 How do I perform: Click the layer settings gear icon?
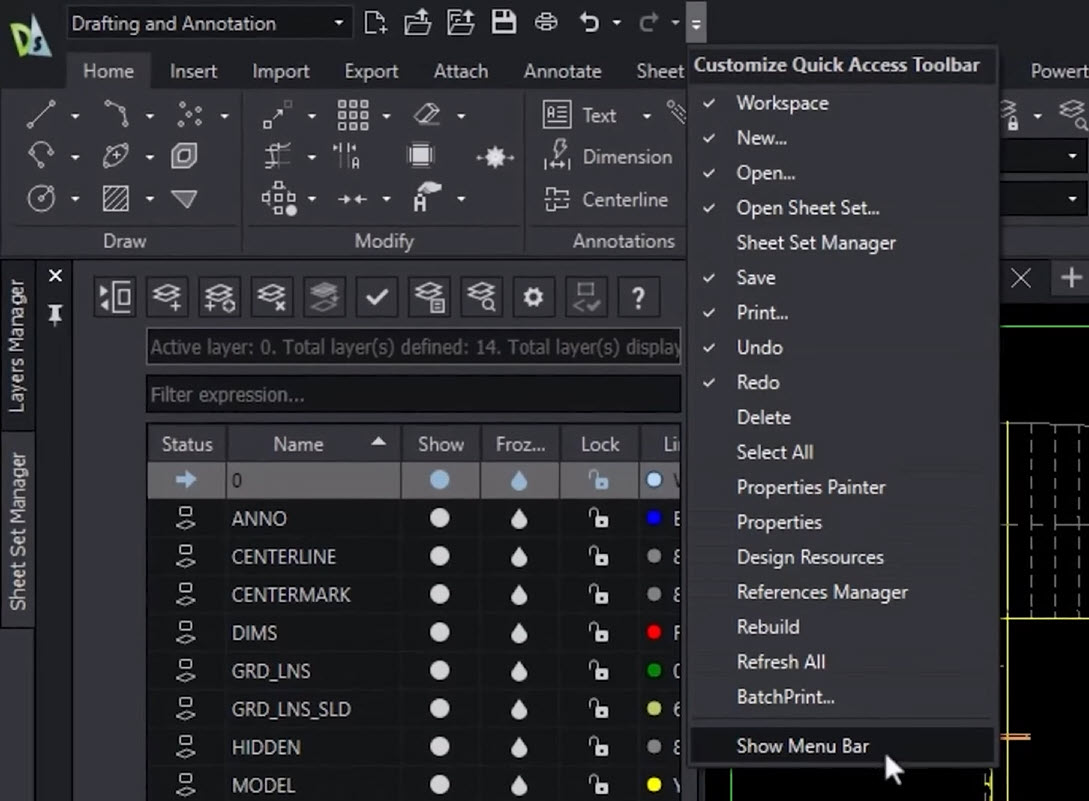pyautogui.click(x=533, y=297)
